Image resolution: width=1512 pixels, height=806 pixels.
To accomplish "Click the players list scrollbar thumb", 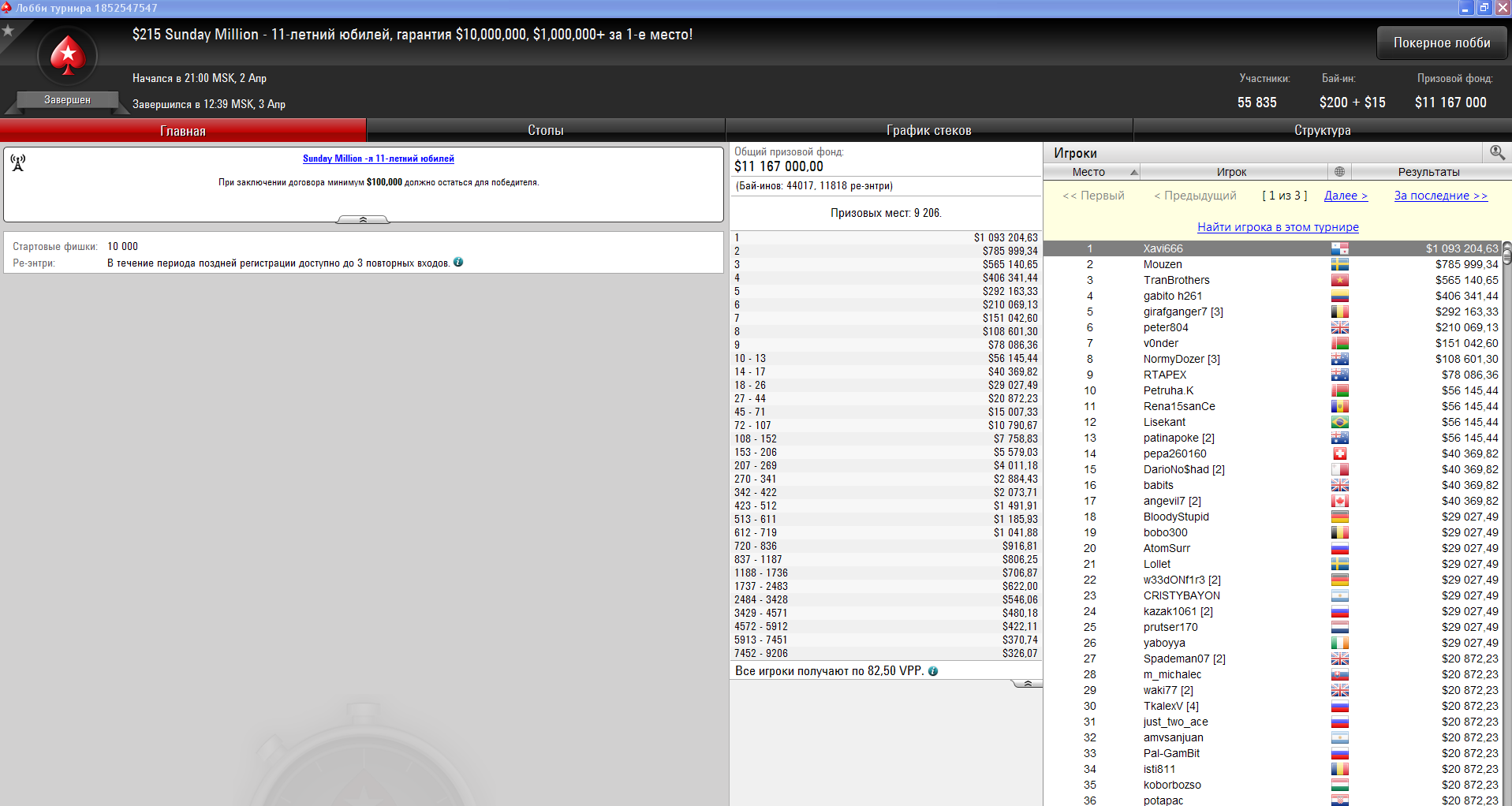I will (1507, 254).
